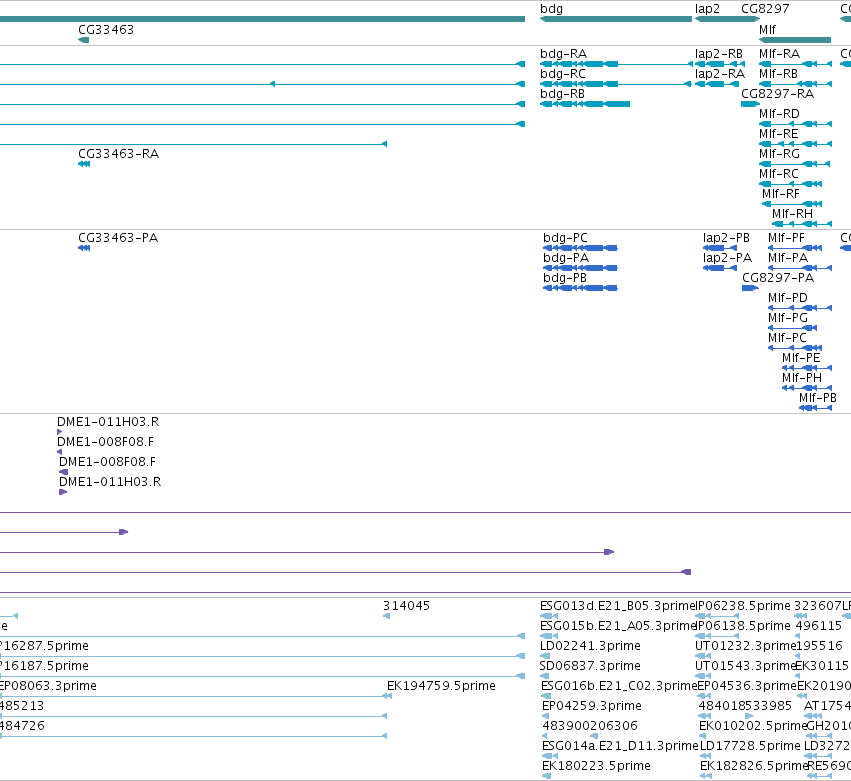Select transcript bdg-RC
Viewport: 851px width, 781px height.
point(616,84)
